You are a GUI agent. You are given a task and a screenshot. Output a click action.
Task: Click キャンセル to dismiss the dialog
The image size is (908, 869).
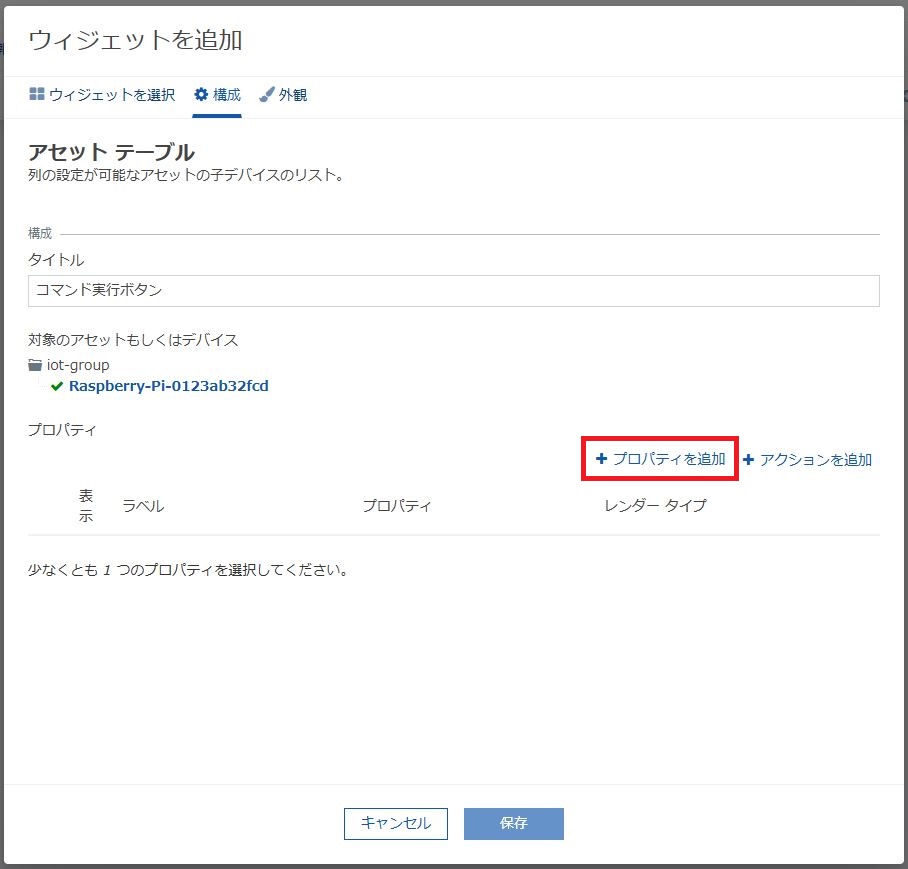[395, 823]
